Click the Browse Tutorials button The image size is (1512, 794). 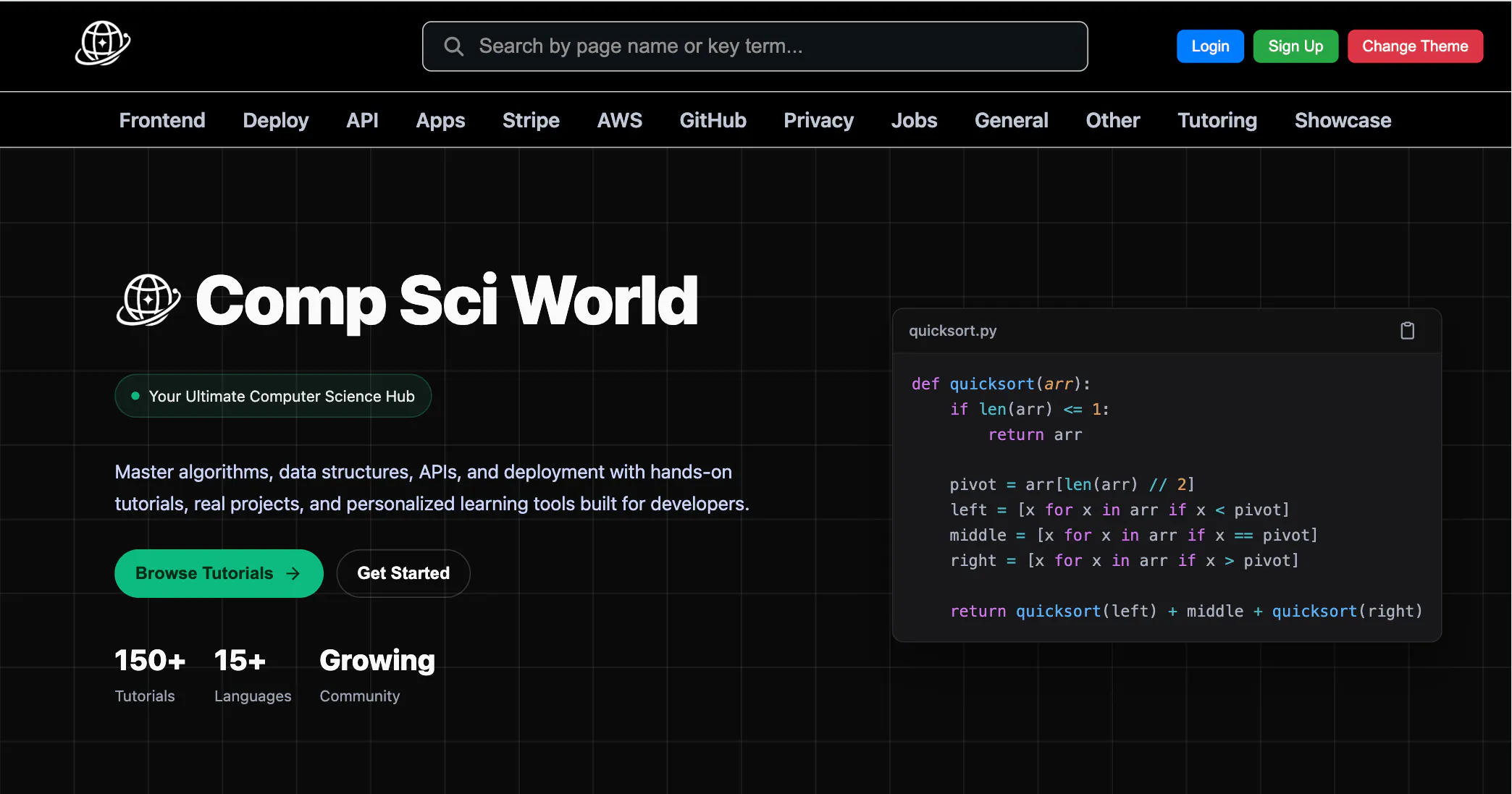point(219,573)
